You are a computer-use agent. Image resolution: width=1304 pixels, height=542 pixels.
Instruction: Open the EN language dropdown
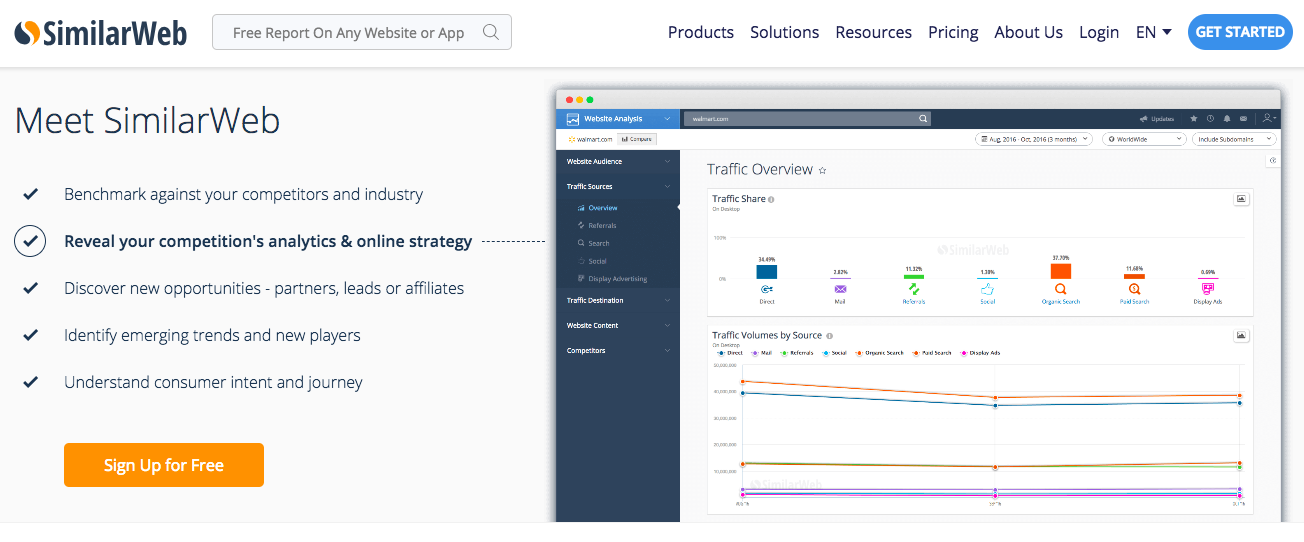click(x=1153, y=32)
